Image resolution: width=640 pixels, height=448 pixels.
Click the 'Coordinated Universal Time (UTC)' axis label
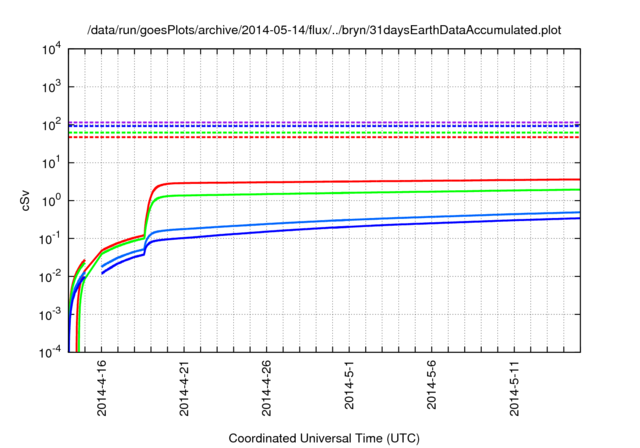pos(324,438)
